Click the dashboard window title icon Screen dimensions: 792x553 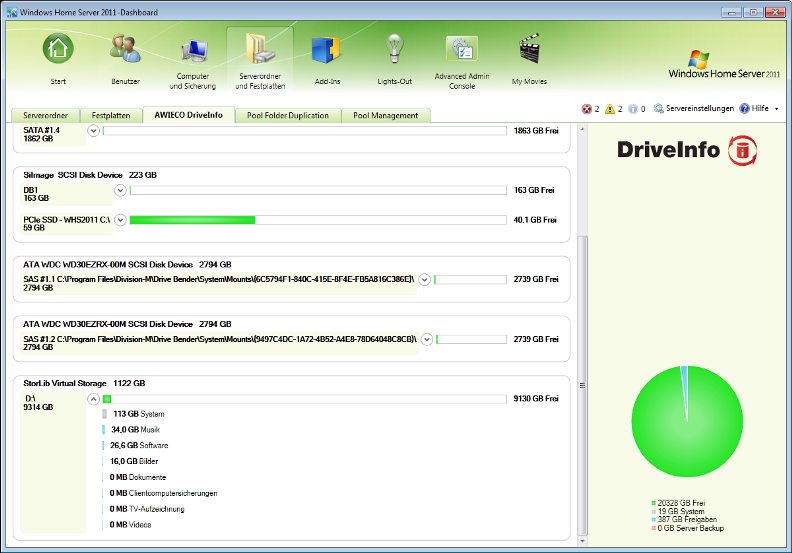pos(12,12)
